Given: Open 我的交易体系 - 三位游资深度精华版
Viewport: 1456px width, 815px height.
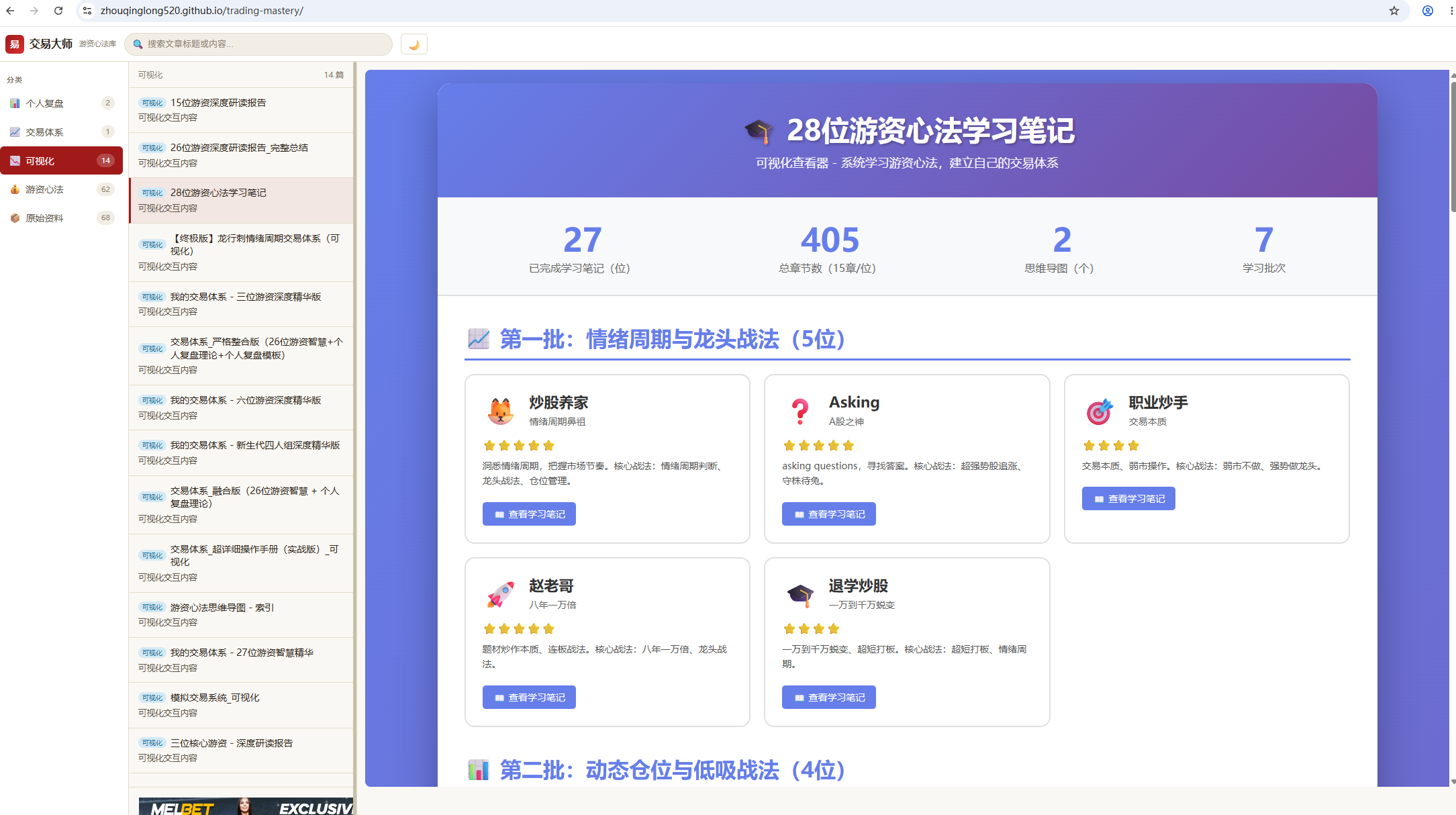Looking at the screenshot, I should click(x=241, y=304).
